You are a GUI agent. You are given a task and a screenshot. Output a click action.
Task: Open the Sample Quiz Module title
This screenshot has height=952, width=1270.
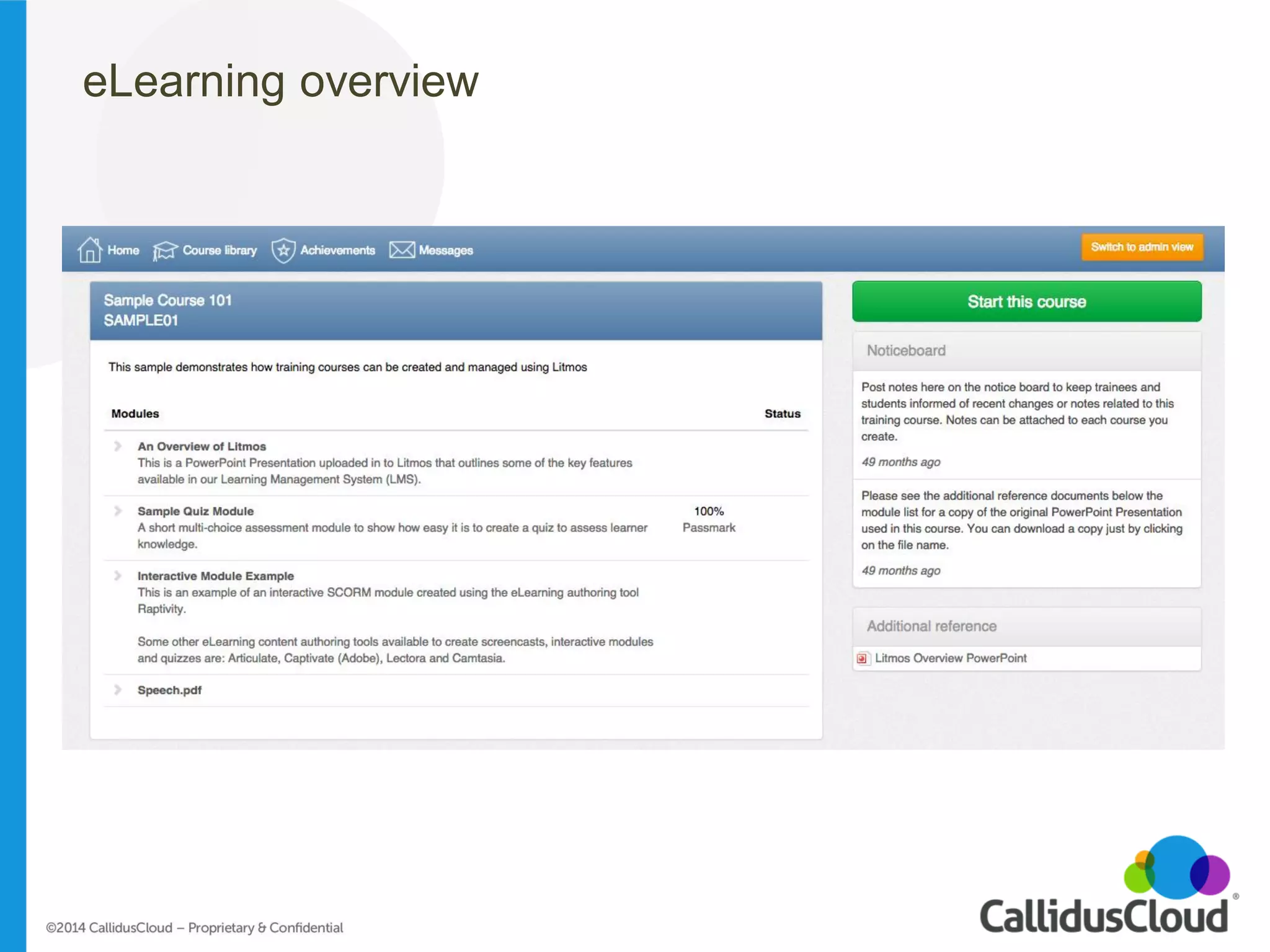pos(195,511)
